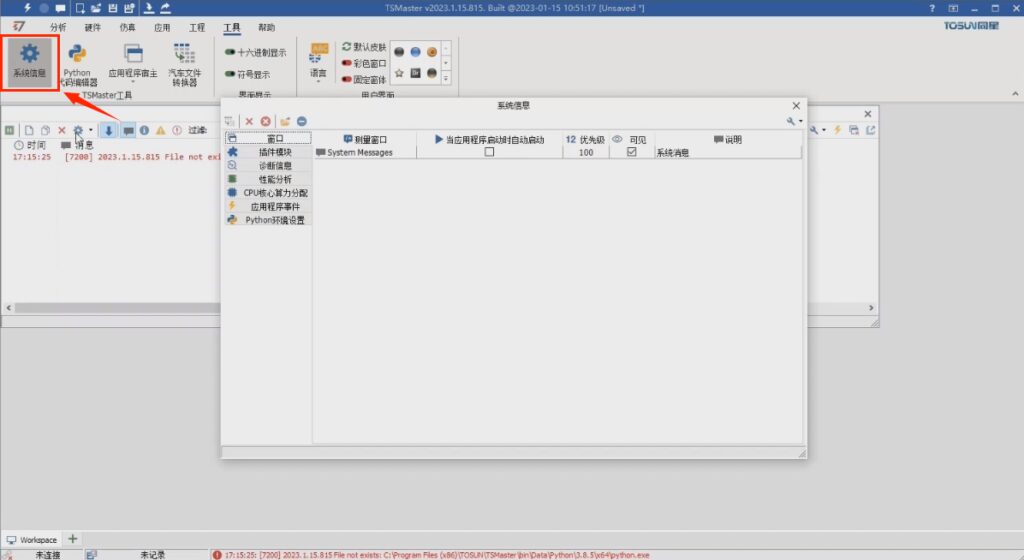The height and width of the screenshot is (560, 1024).
Task: Click the red X delete icon in 系统信息 dialog toolbar
Action: coord(251,121)
